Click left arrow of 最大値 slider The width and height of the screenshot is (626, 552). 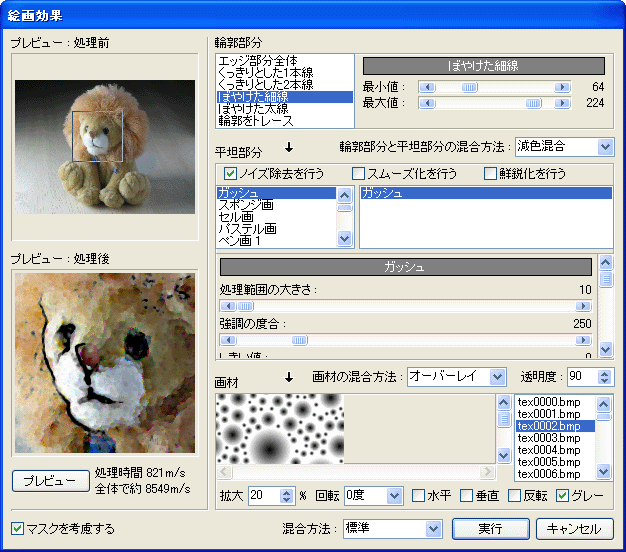point(427,103)
